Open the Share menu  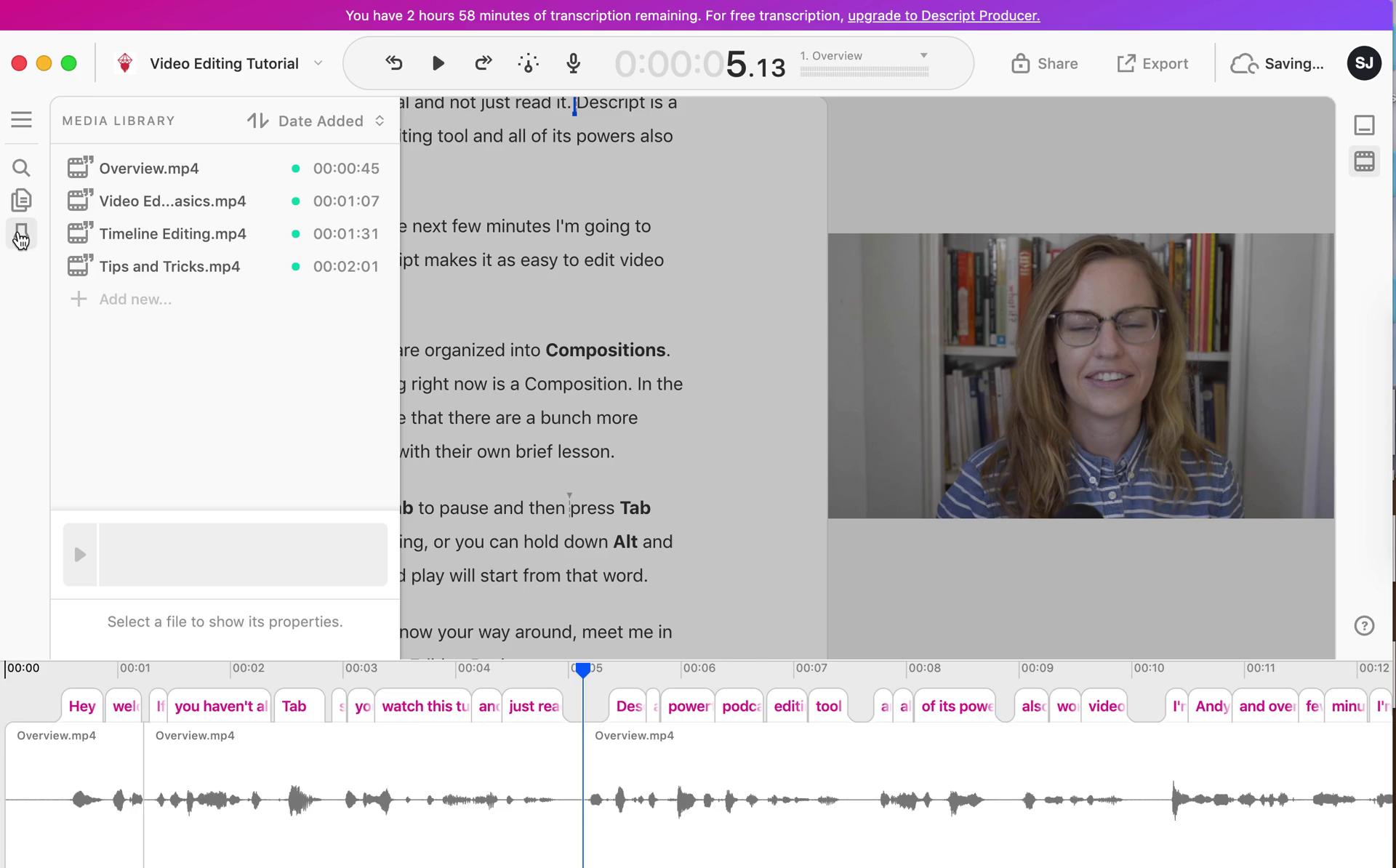pyautogui.click(x=1044, y=63)
